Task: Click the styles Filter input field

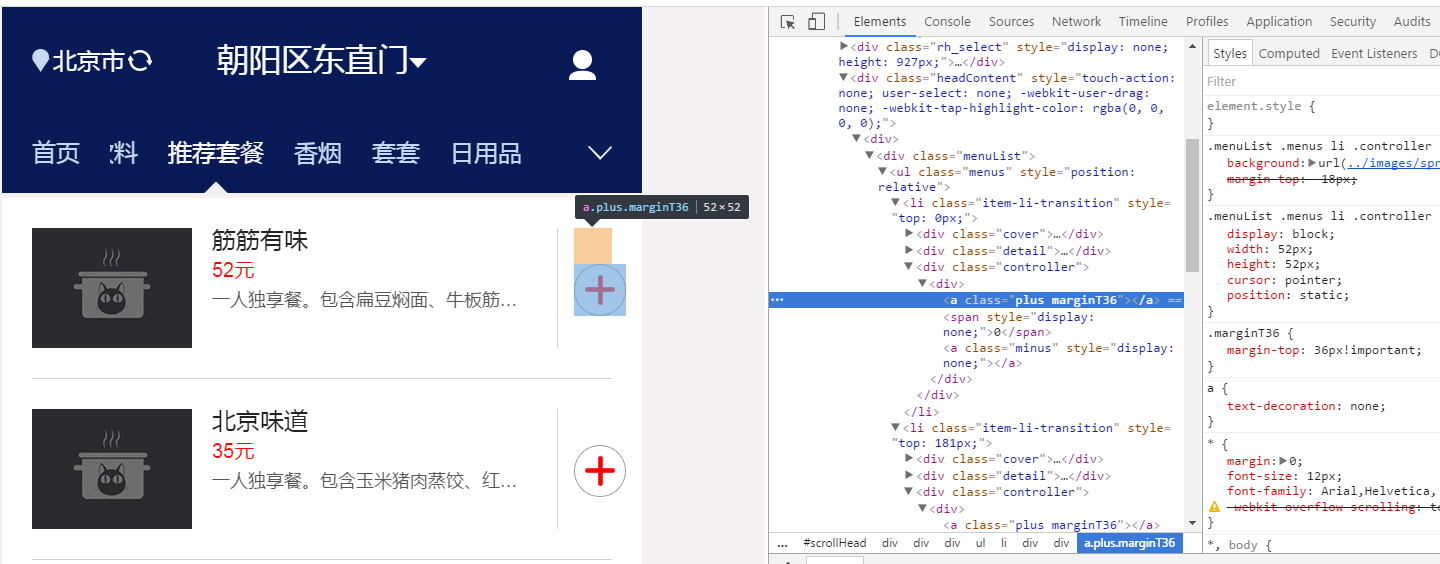Action: [x=1321, y=81]
